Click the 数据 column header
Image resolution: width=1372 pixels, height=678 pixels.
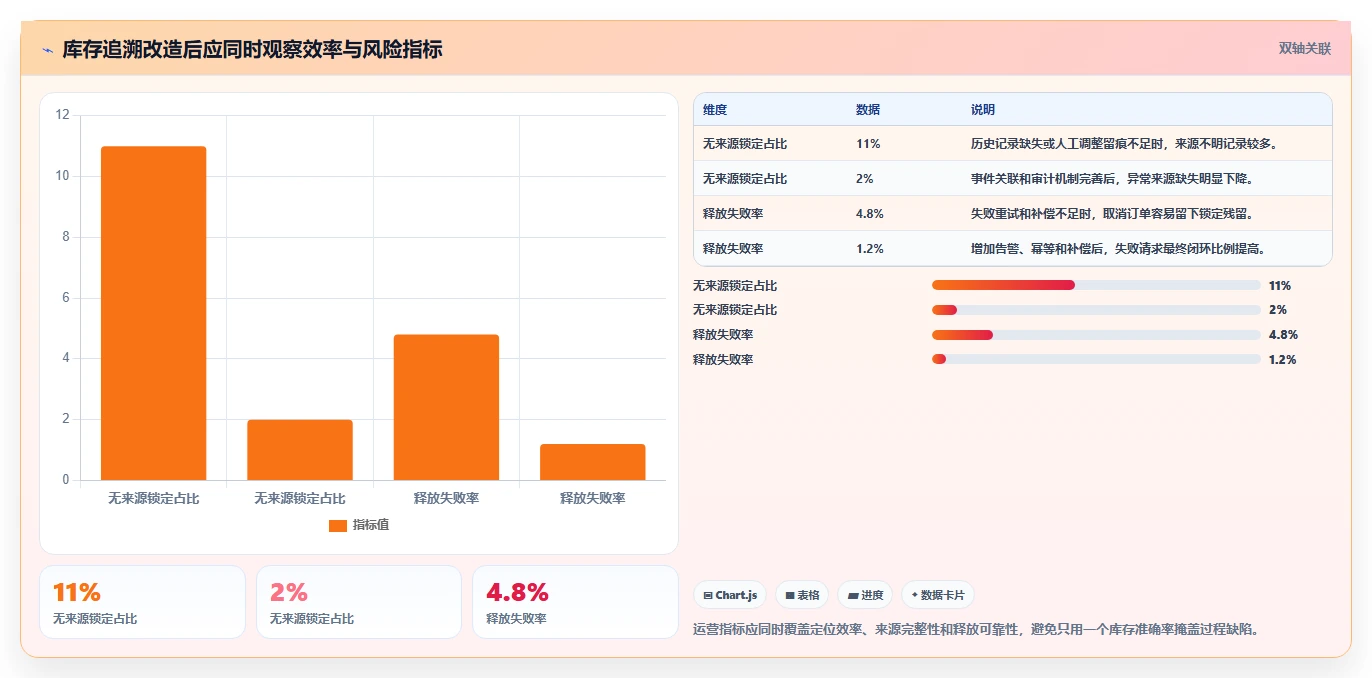tap(868, 110)
